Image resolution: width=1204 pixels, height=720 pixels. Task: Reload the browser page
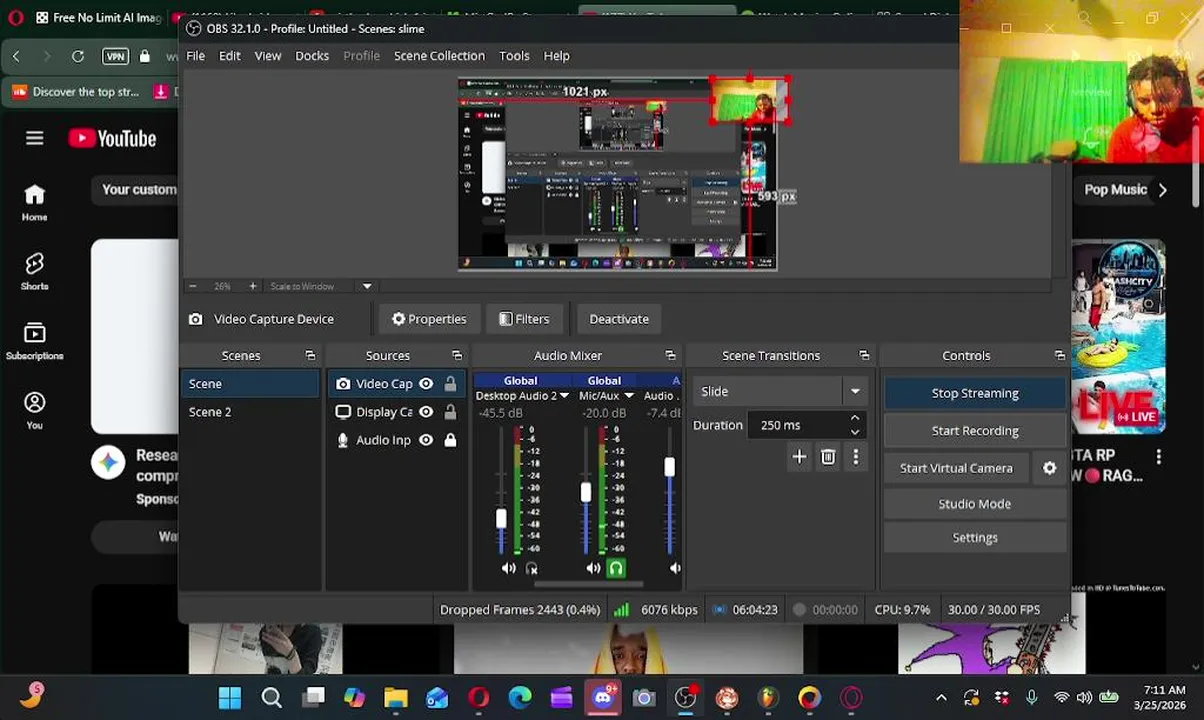click(78, 56)
